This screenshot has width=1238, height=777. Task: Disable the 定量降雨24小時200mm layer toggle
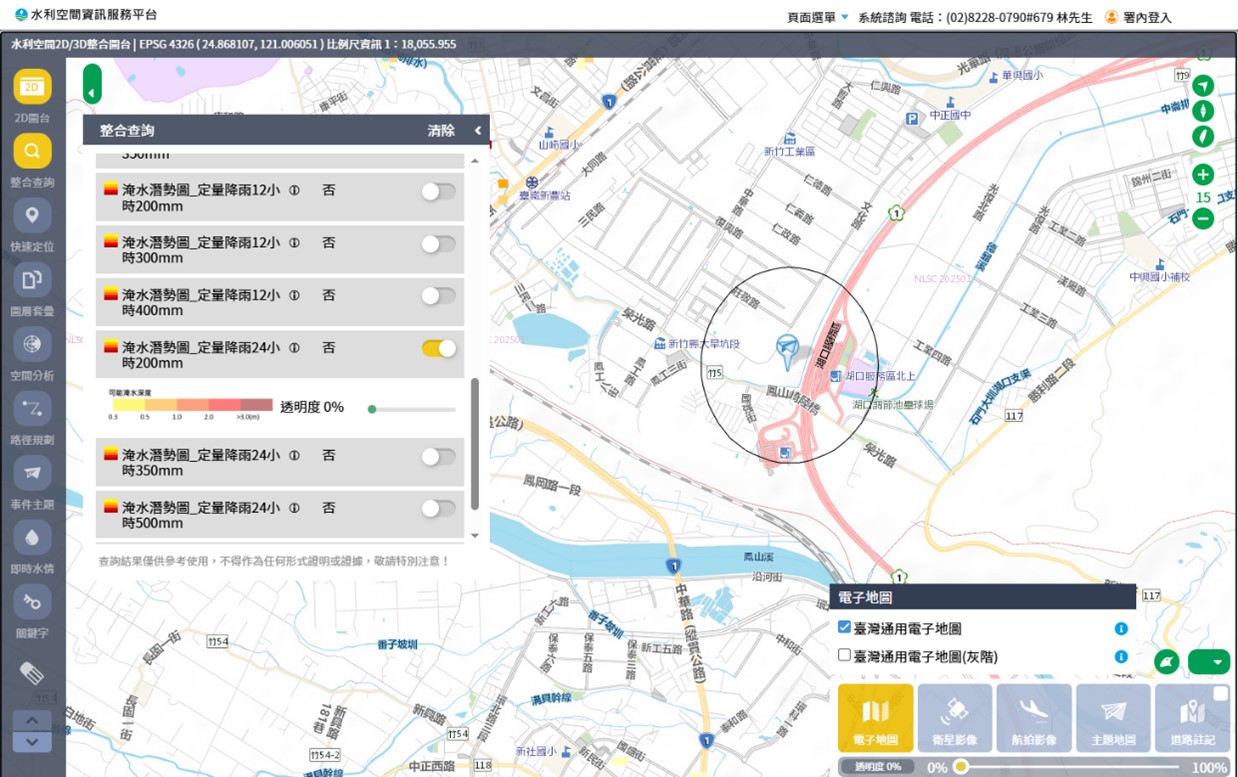point(438,348)
